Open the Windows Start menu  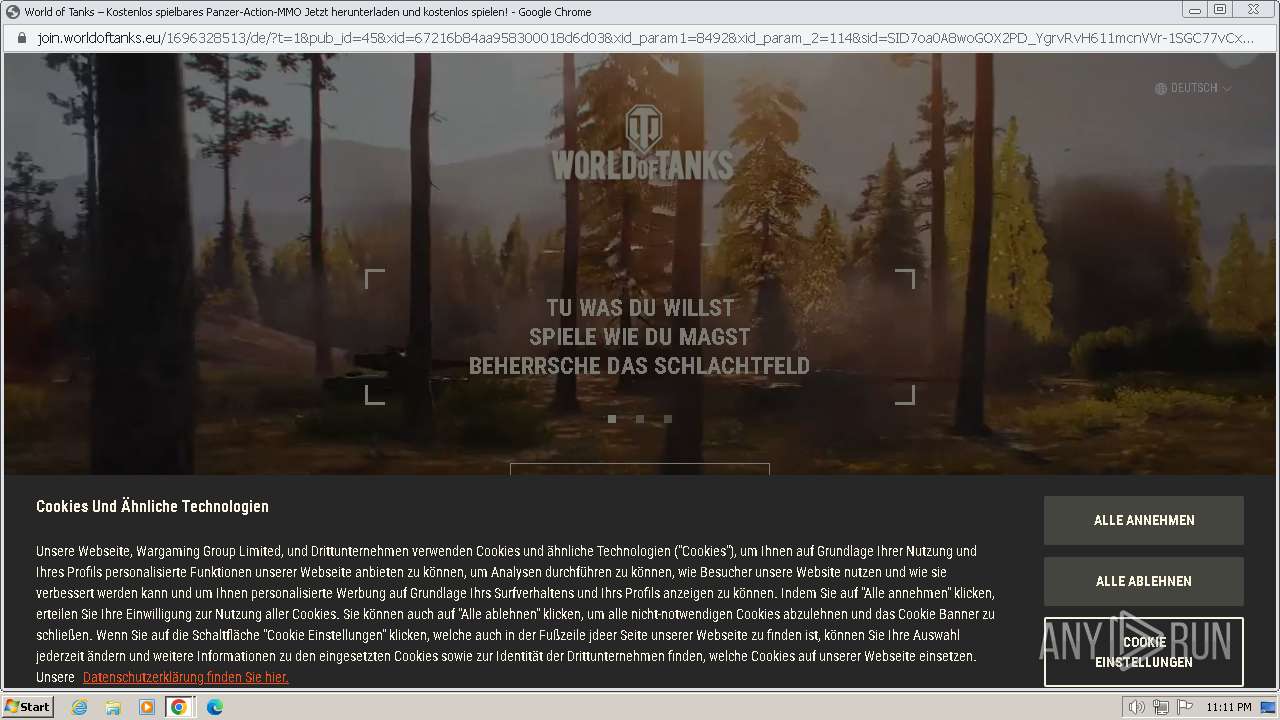pos(27,707)
